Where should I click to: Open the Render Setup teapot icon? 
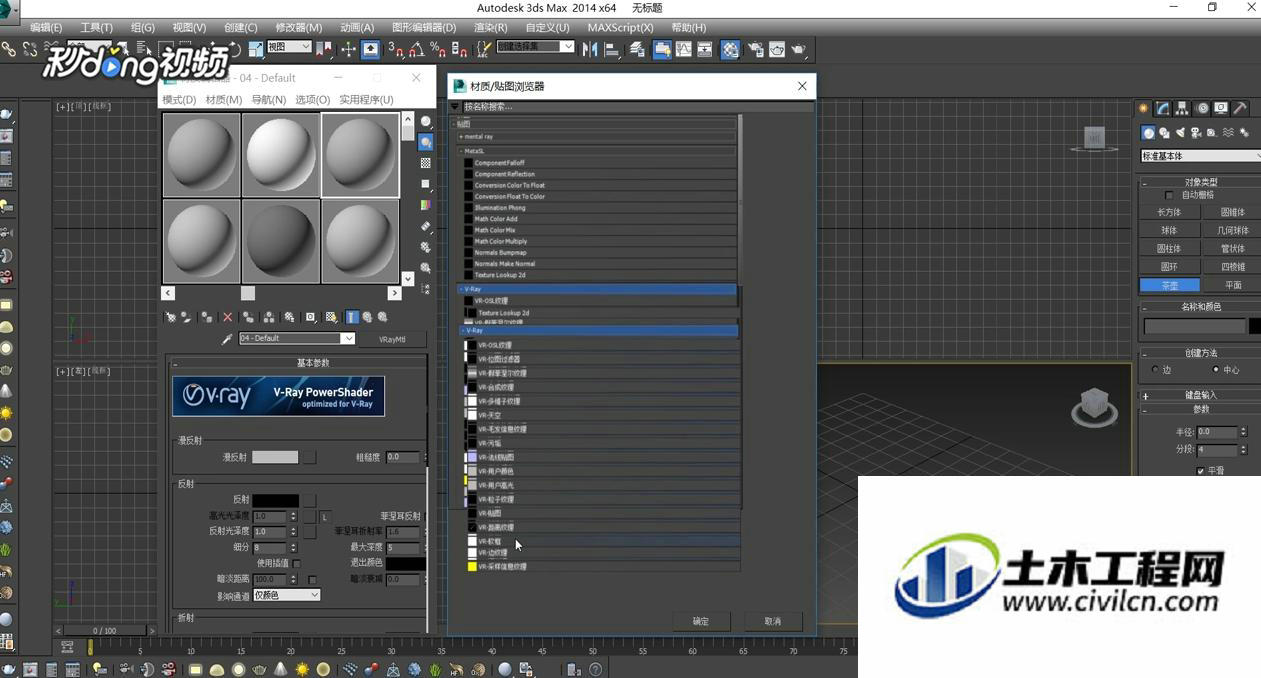(755, 49)
